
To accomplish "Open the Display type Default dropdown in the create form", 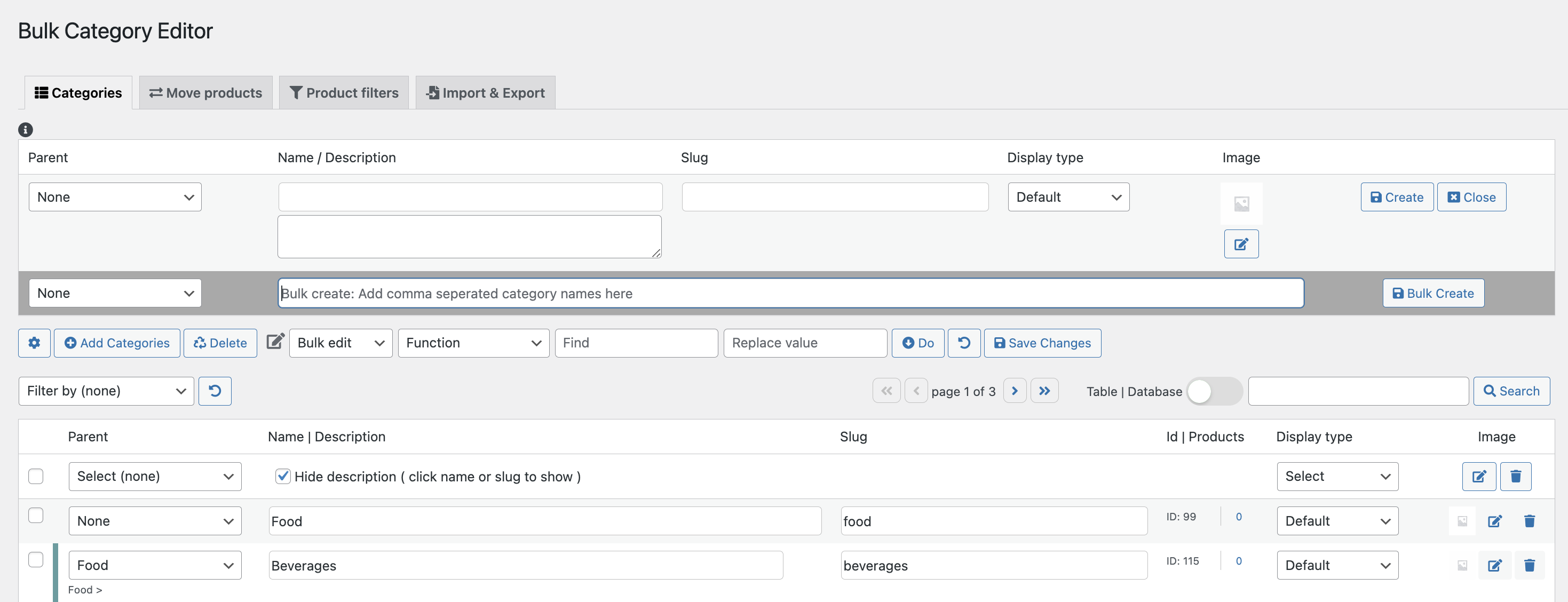I will pyautogui.click(x=1067, y=197).
